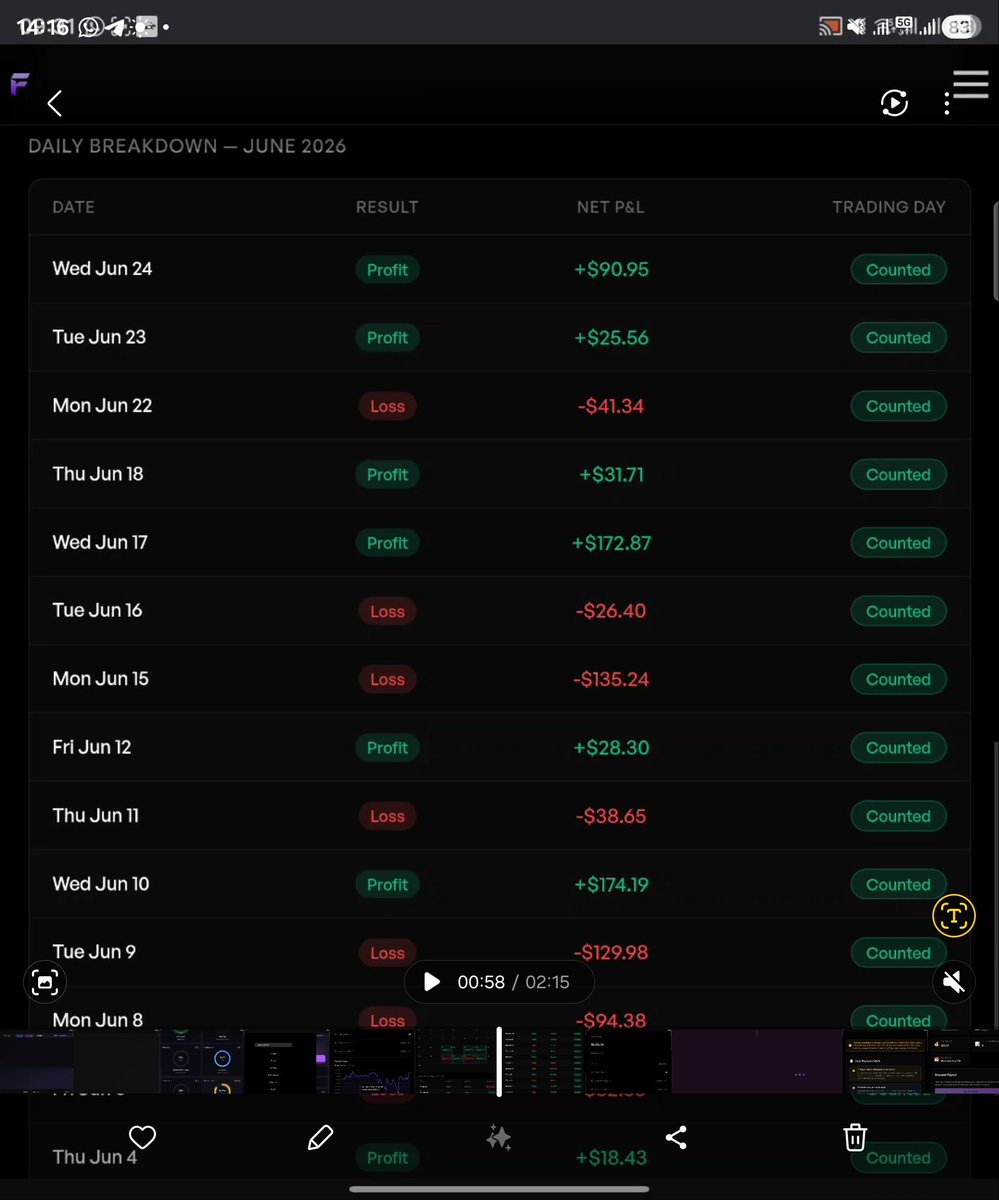
Task: Open the hamburger menu at top right
Action: click(x=970, y=85)
